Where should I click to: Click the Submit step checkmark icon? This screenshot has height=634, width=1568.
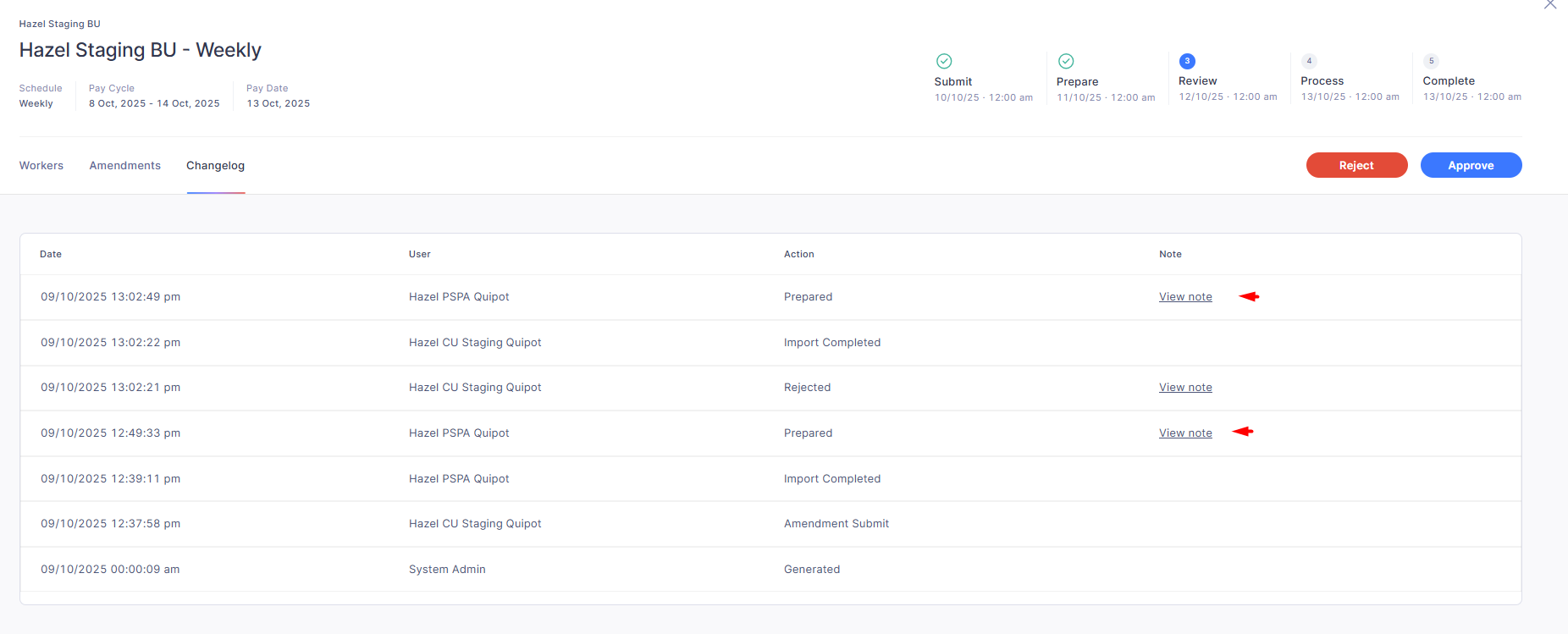(944, 61)
